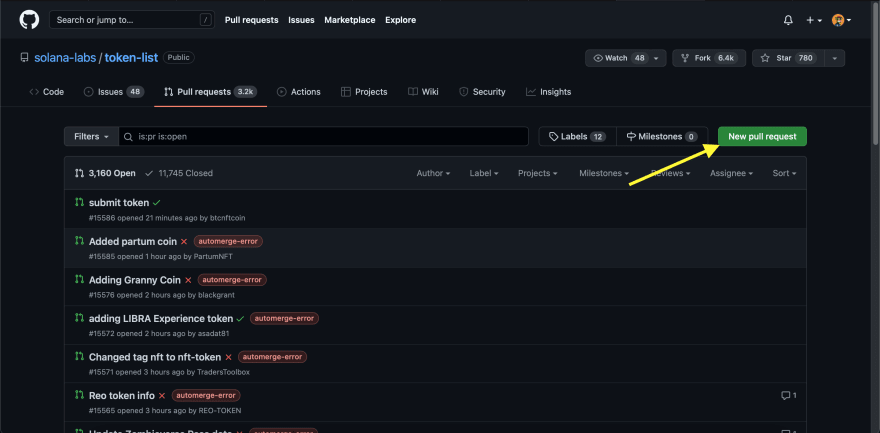
Task: Click the pull request icon for submit token
Action: pyautogui.click(x=80, y=202)
